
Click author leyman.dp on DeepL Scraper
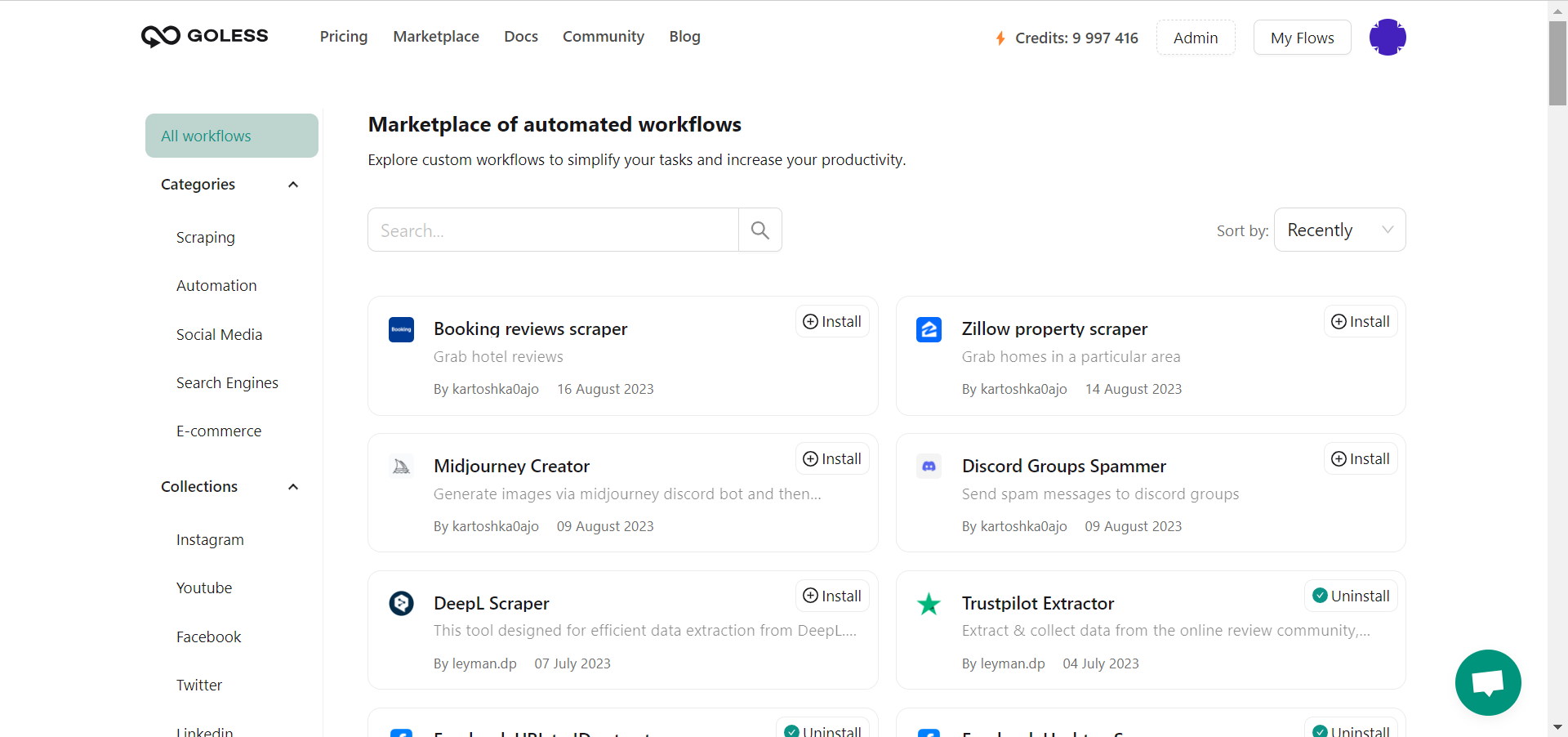pos(484,663)
